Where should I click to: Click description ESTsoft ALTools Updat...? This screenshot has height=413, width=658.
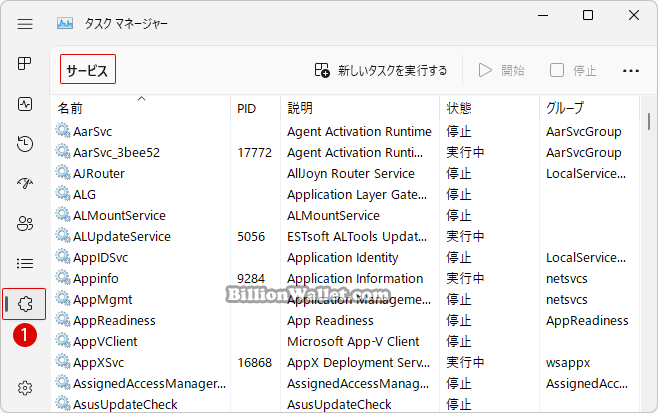[357, 236]
